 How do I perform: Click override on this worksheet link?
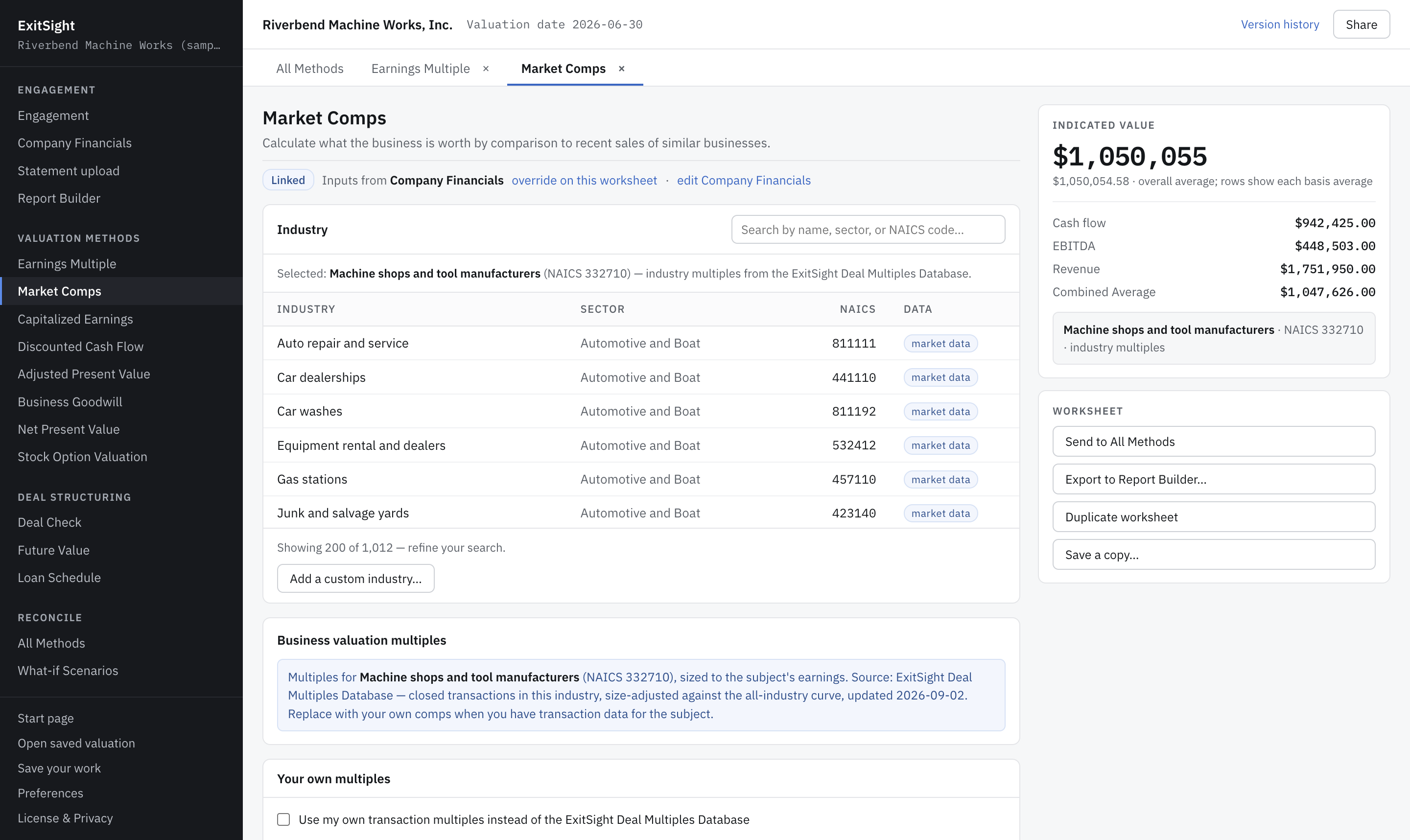tap(584, 180)
